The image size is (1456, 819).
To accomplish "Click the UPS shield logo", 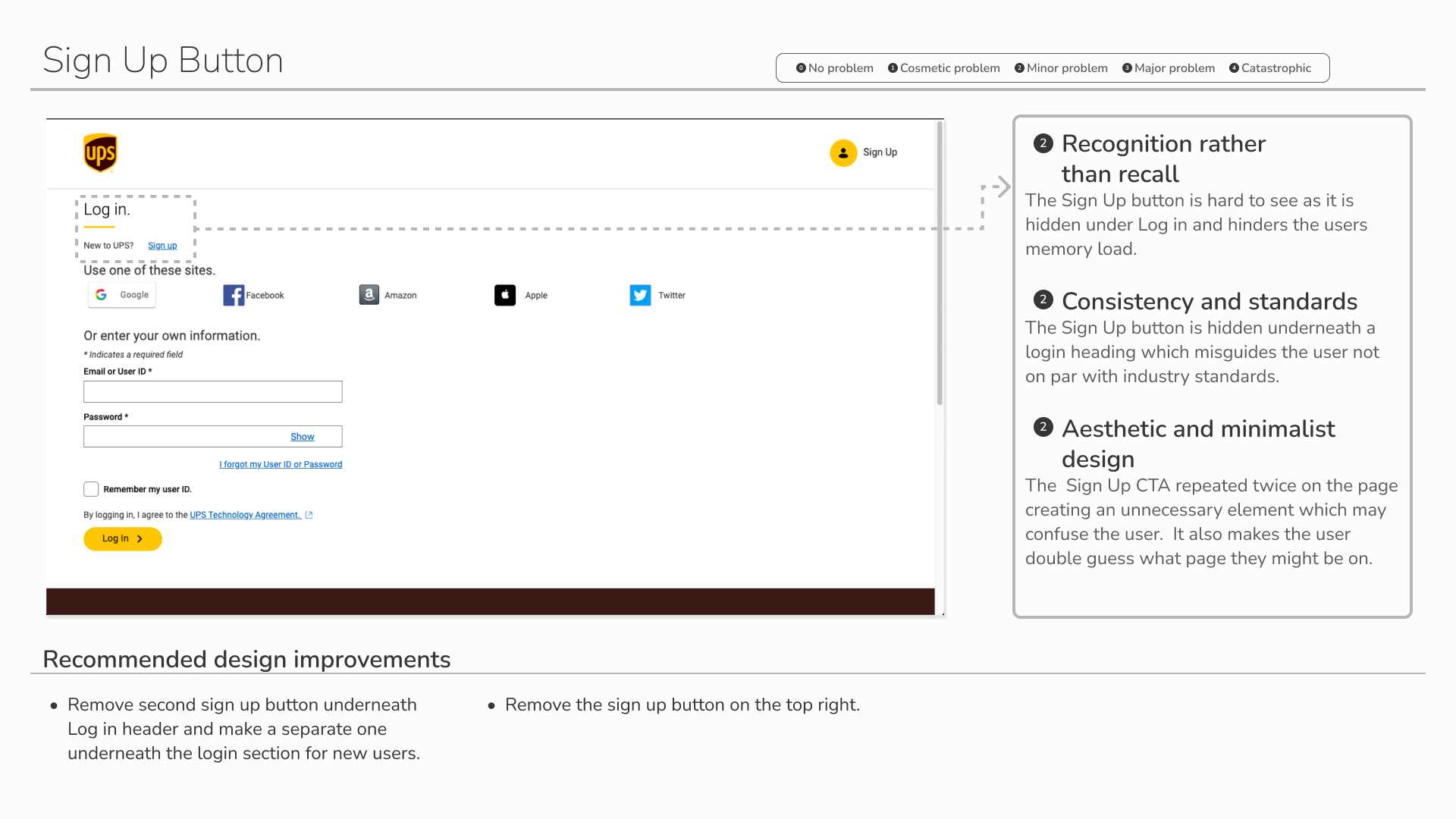I will click(x=100, y=153).
